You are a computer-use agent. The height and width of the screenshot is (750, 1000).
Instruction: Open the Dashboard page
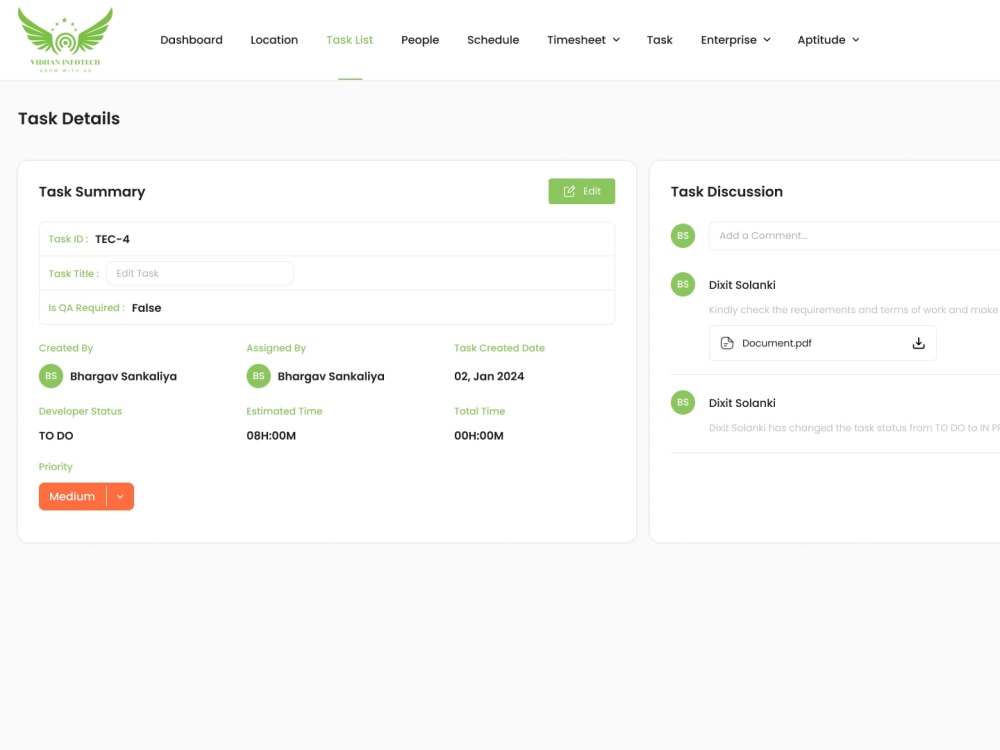point(191,40)
